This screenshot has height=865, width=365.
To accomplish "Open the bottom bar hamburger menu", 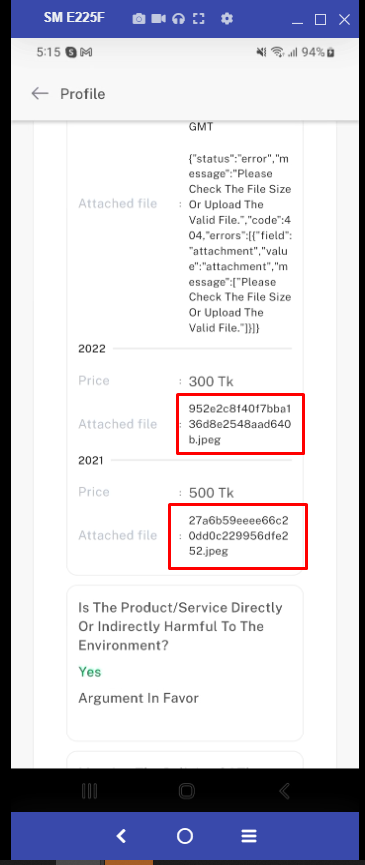I will 249,836.
